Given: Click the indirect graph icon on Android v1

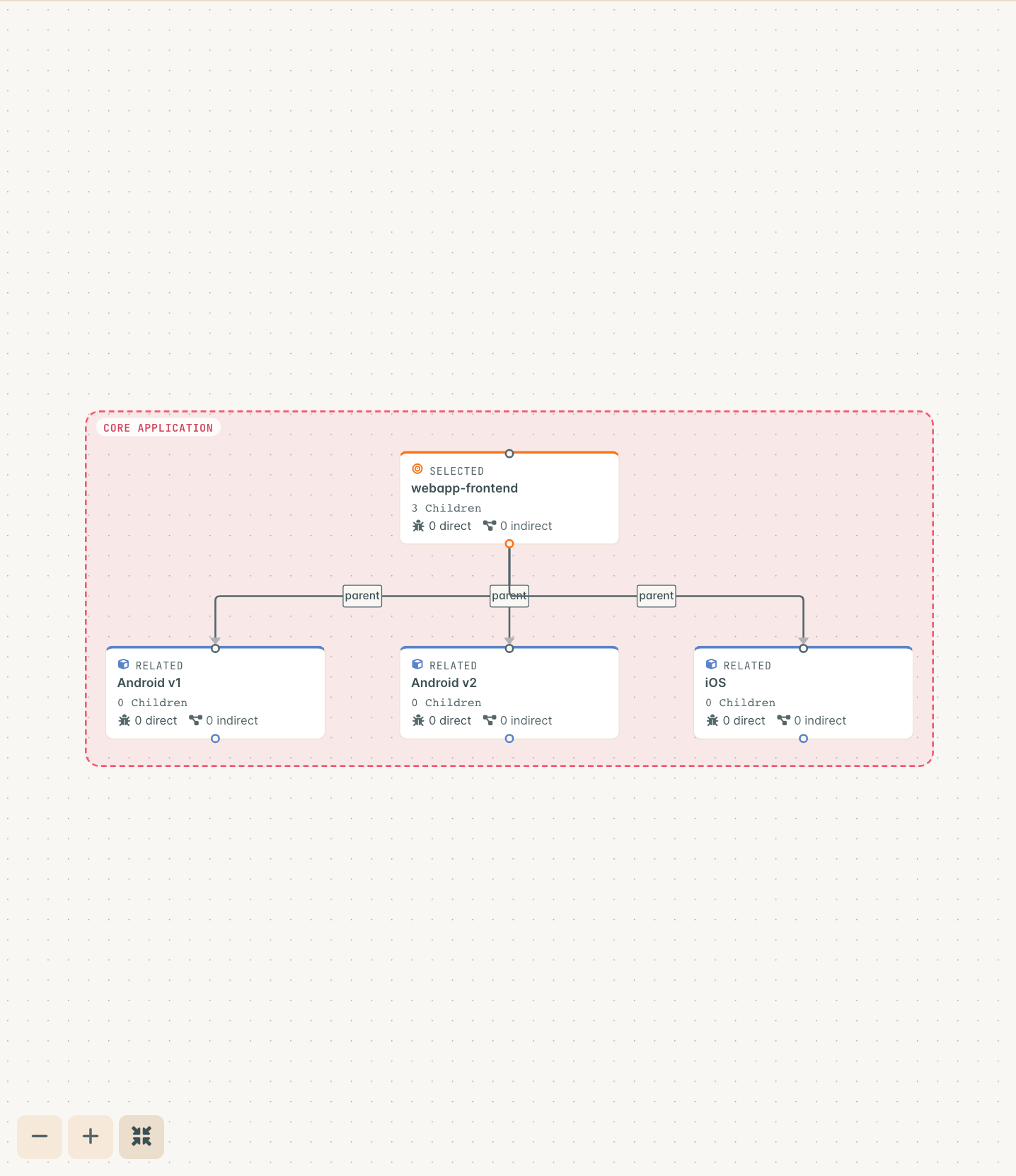Looking at the screenshot, I should (x=195, y=720).
